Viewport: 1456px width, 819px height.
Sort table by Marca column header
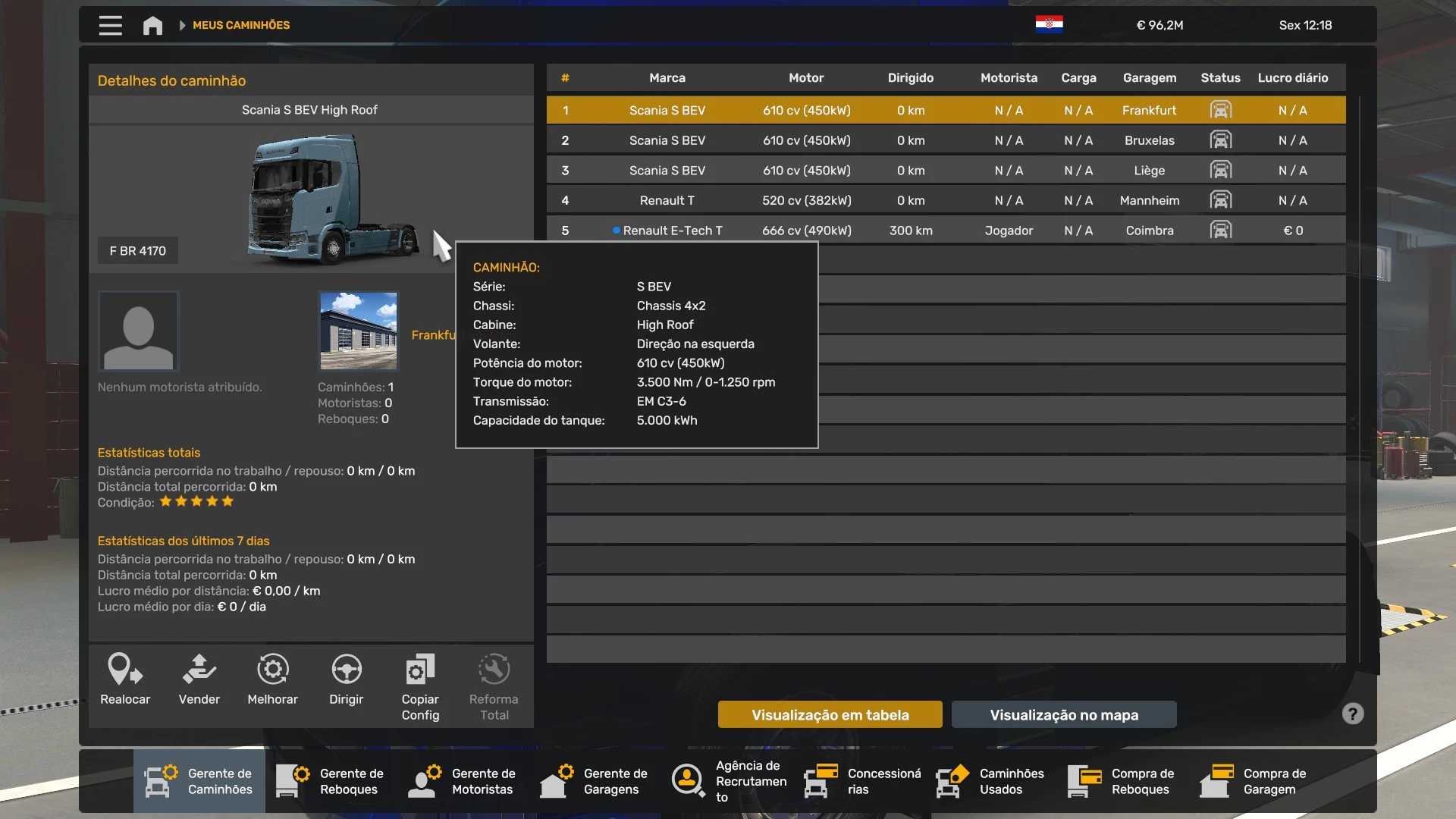pyautogui.click(x=667, y=77)
